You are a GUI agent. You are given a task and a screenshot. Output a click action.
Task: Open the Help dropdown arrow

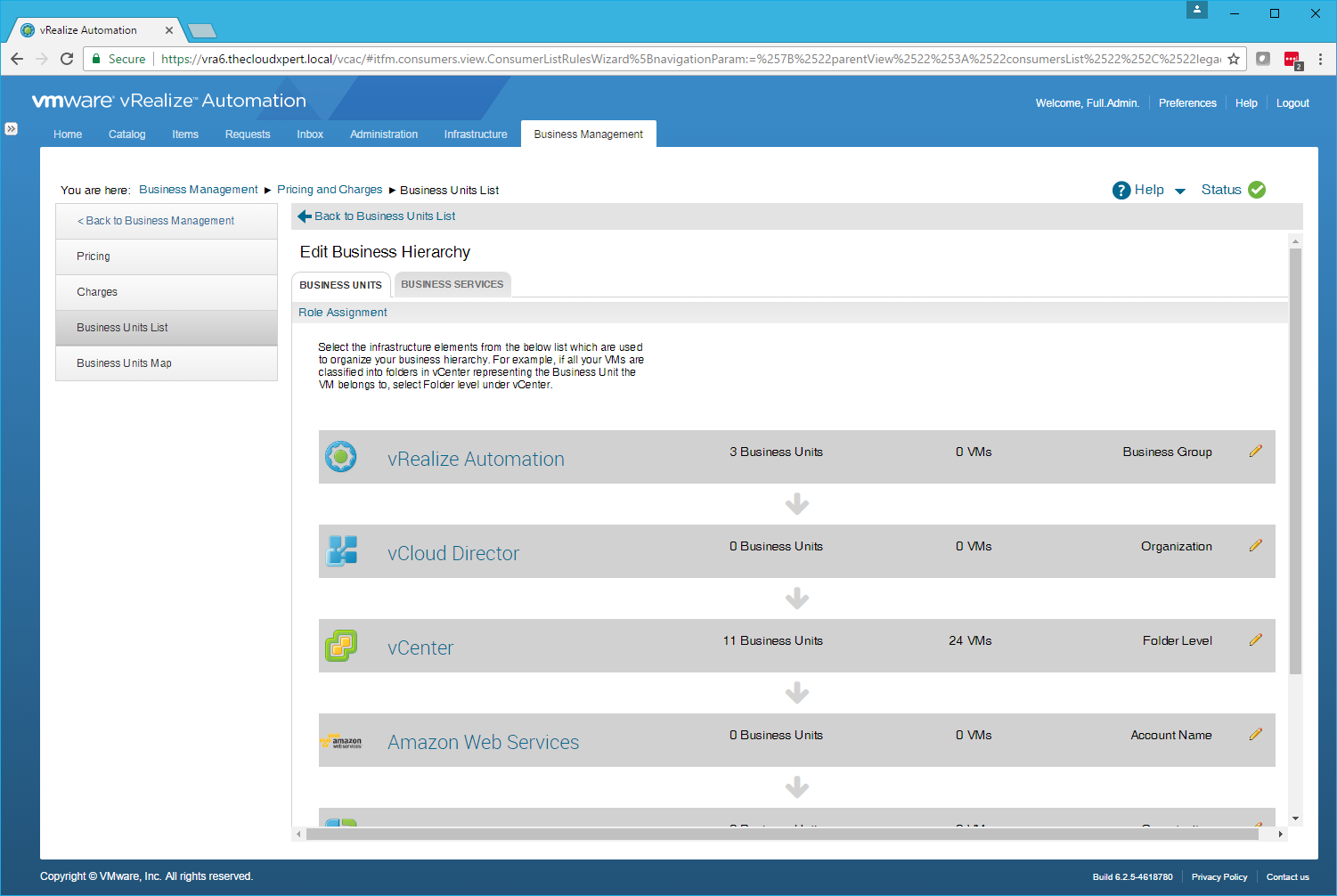click(1180, 191)
